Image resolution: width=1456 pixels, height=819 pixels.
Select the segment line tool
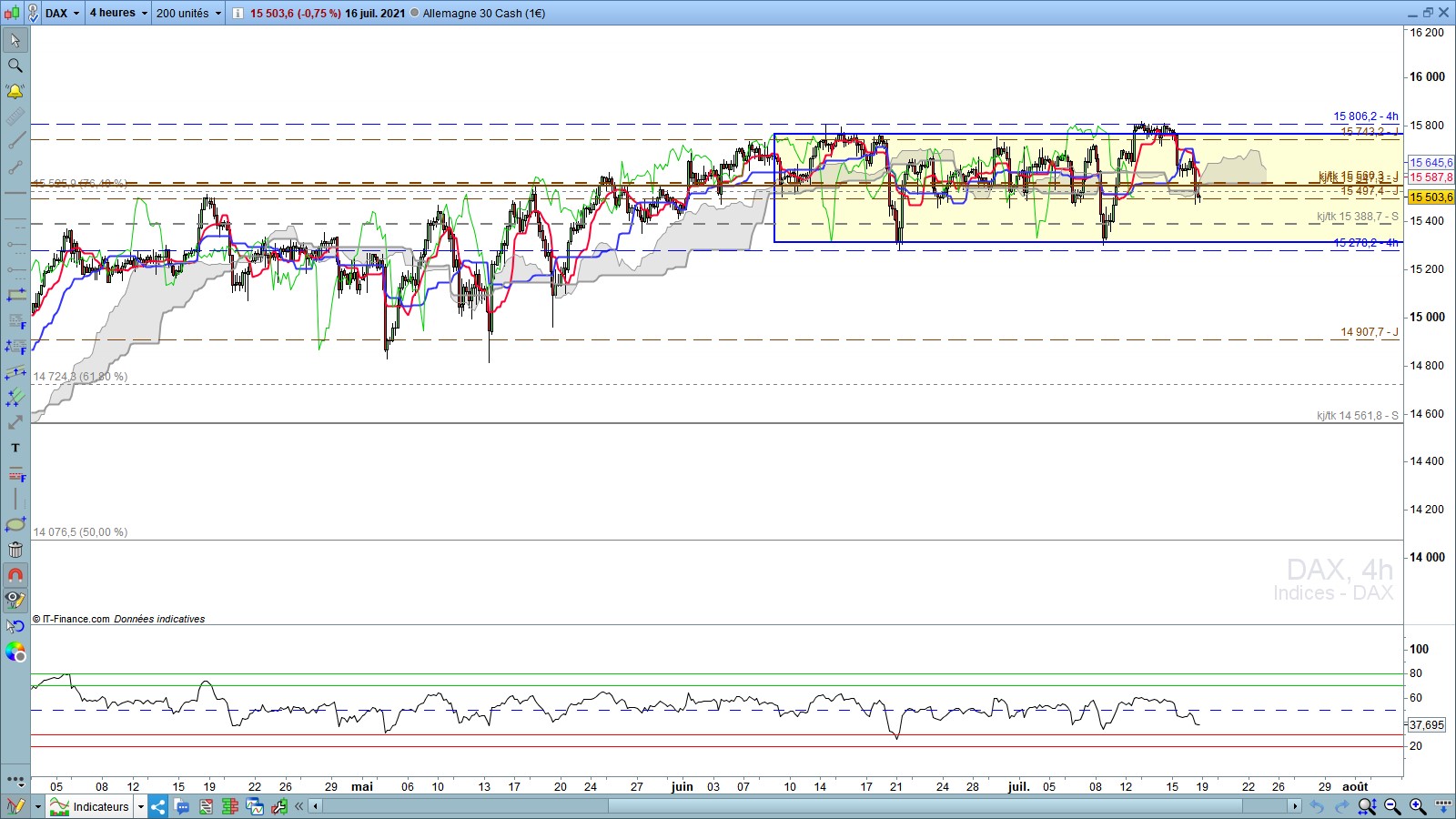[x=15, y=167]
